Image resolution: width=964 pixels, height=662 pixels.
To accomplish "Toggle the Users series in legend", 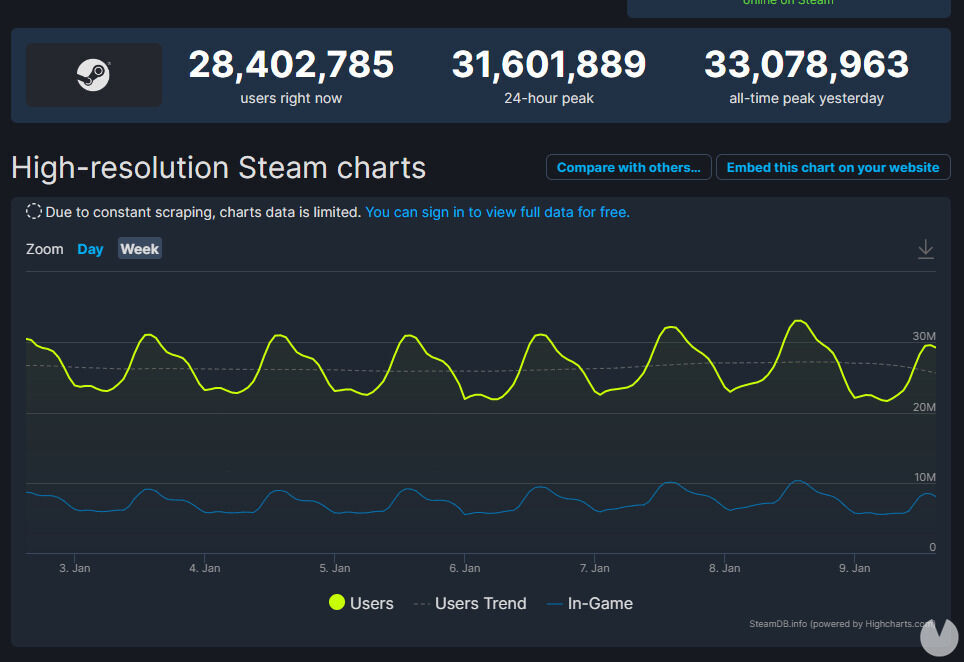I will (362, 603).
